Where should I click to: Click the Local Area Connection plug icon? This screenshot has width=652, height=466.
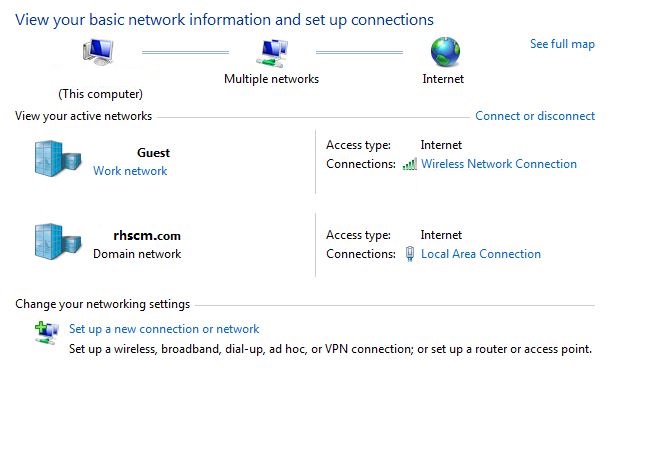(x=410, y=254)
